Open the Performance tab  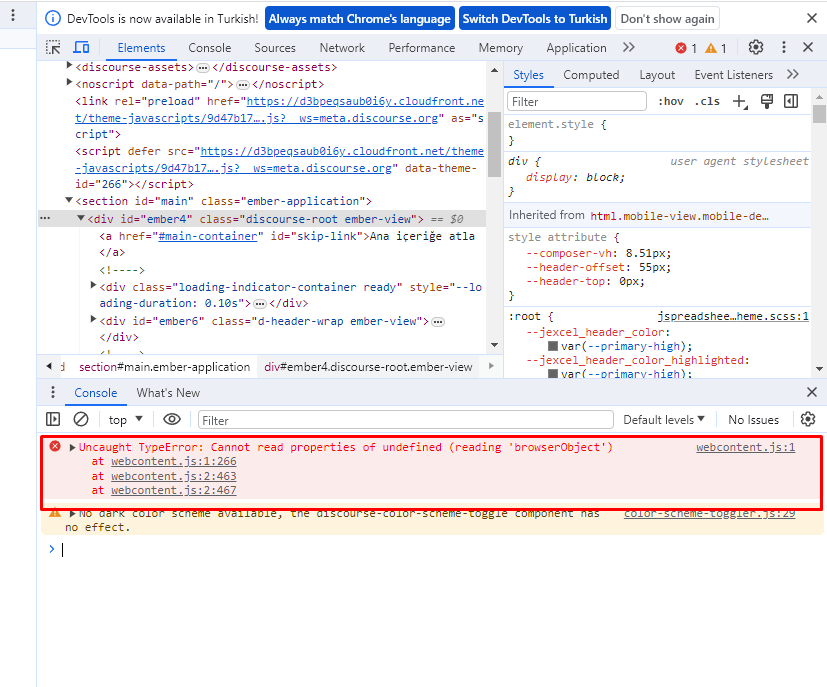(x=421, y=48)
